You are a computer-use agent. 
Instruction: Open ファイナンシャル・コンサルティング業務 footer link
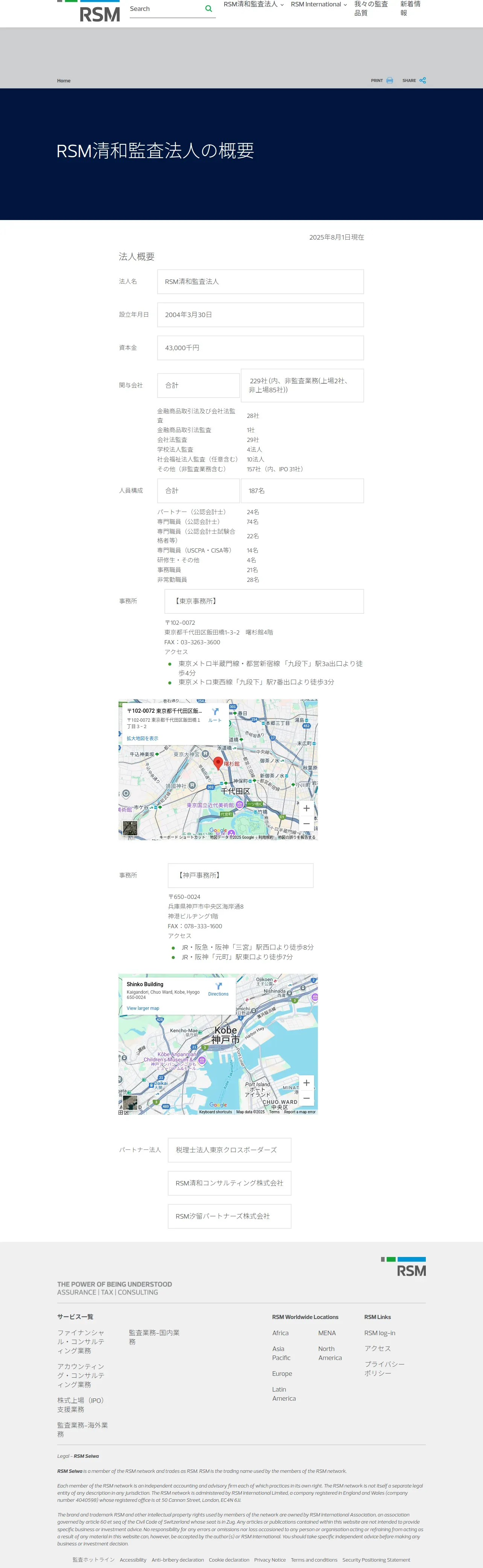[x=81, y=1342]
